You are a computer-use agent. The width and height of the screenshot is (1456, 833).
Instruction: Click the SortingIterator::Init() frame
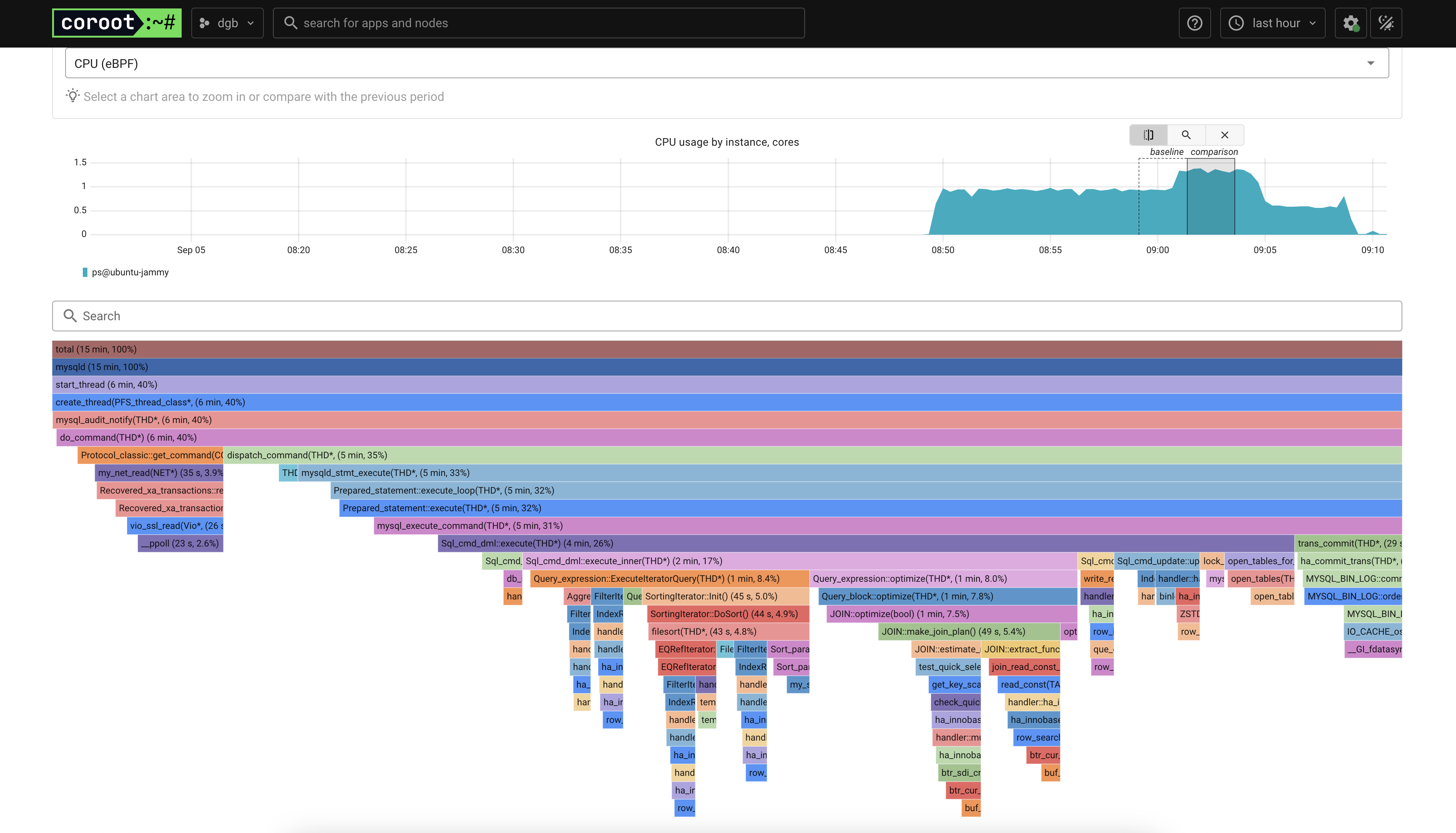(x=726, y=597)
